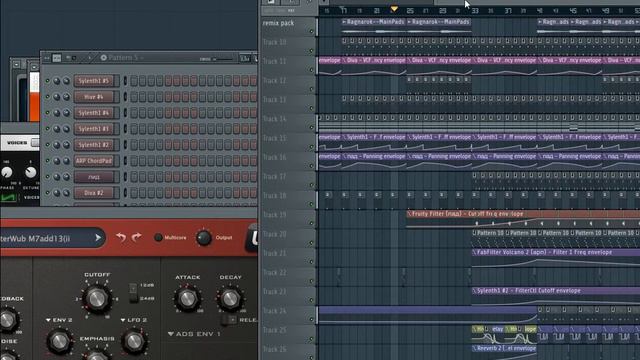Select the Sylenth1 #5 channel button
Screen dimensions: 640x360
[x=94, y=81]
